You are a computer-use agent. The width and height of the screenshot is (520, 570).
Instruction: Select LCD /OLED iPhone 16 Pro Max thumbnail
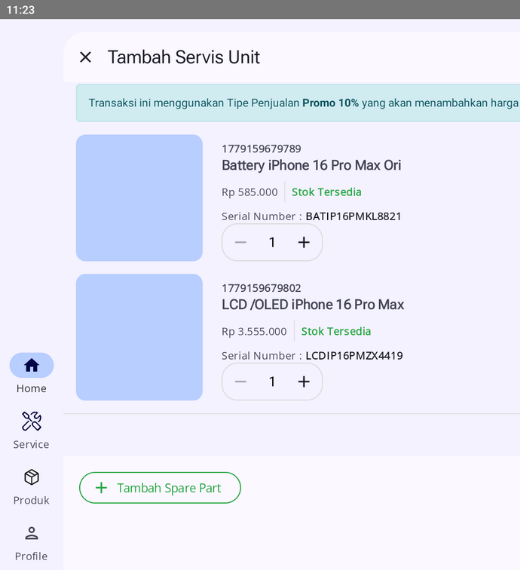139,337
